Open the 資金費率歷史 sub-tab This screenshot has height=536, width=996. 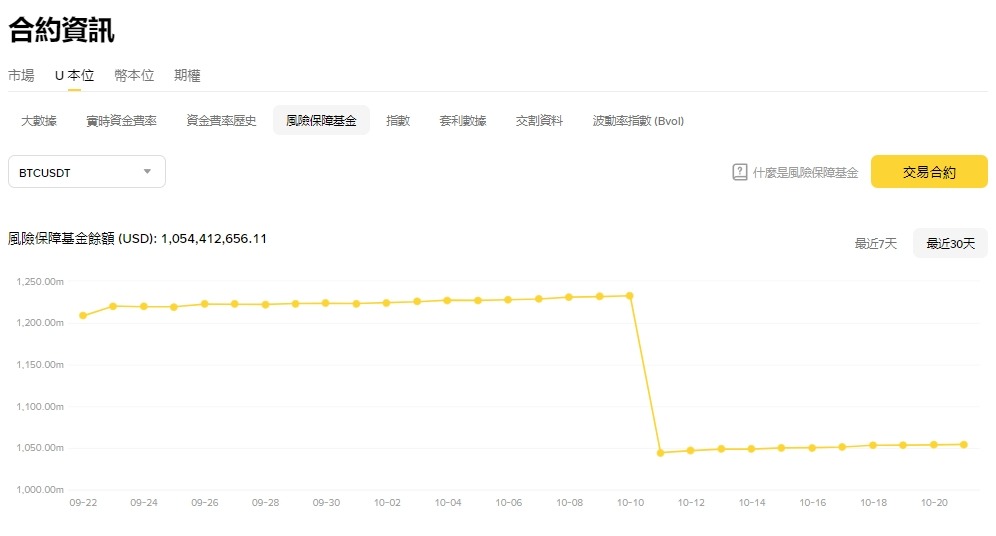221,121
